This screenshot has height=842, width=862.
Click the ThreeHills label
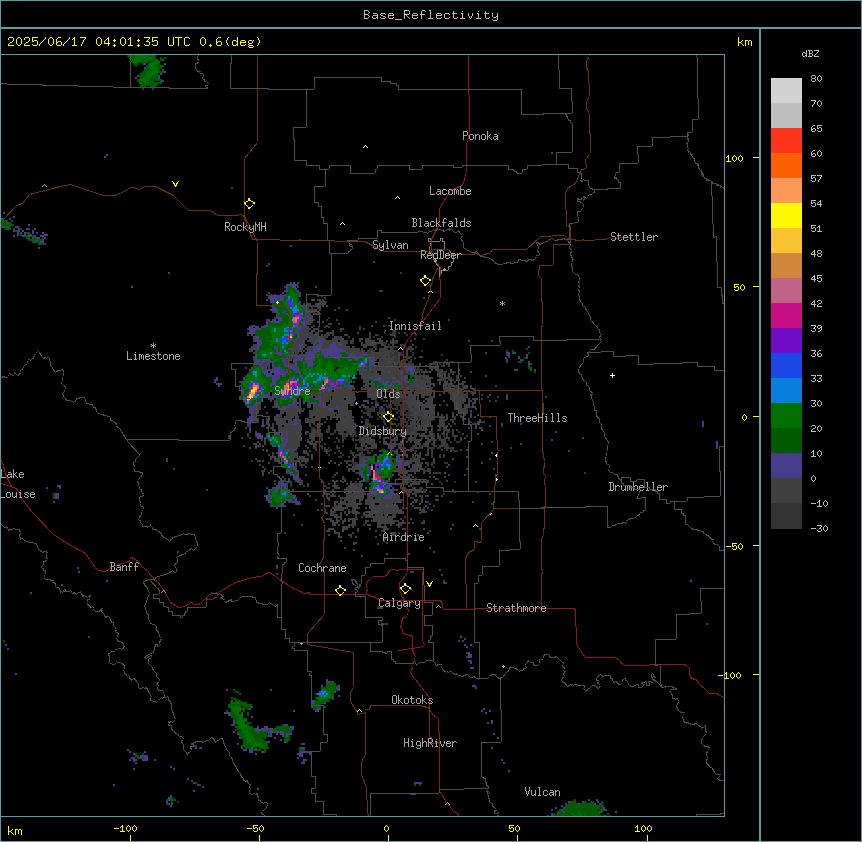click(537, 418)
